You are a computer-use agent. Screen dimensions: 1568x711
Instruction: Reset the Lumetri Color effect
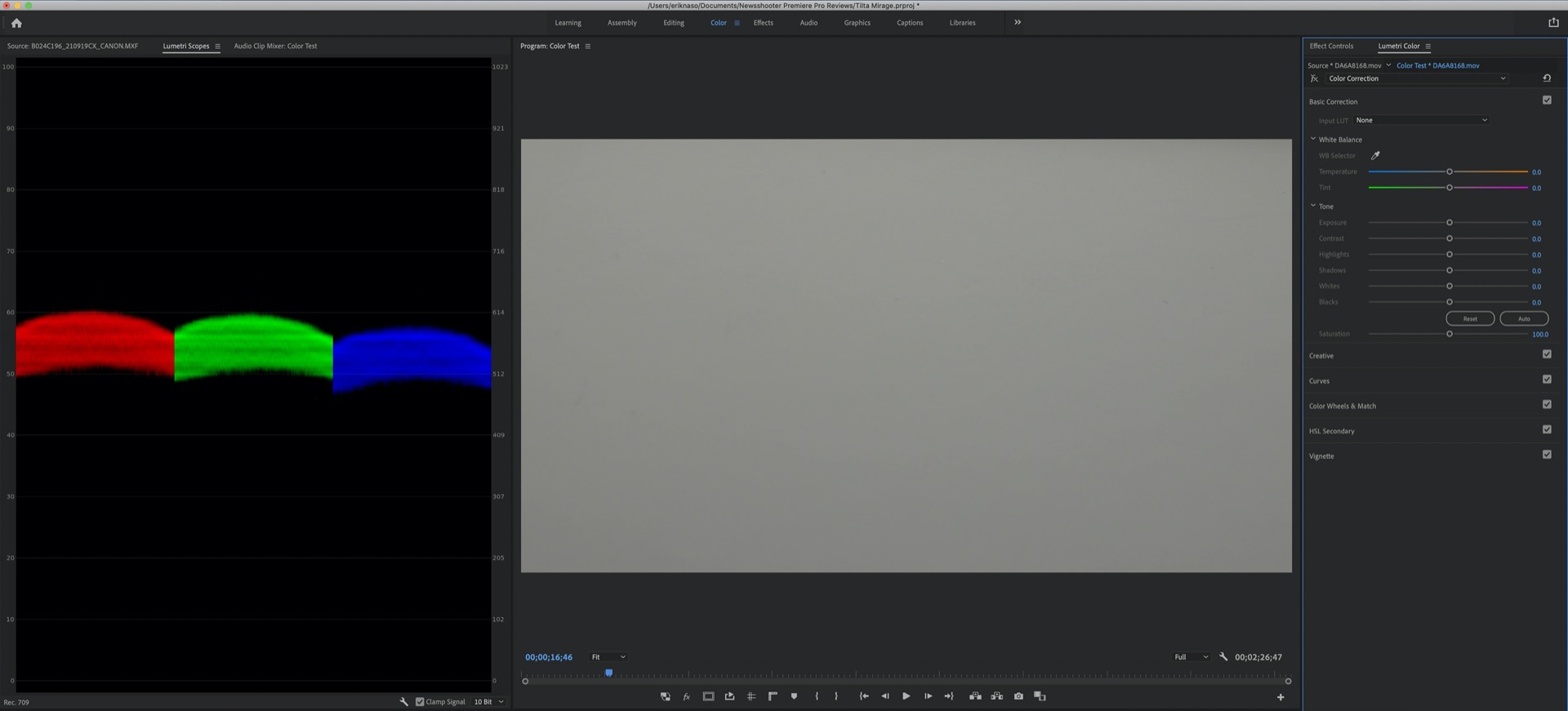(1547, 78)
